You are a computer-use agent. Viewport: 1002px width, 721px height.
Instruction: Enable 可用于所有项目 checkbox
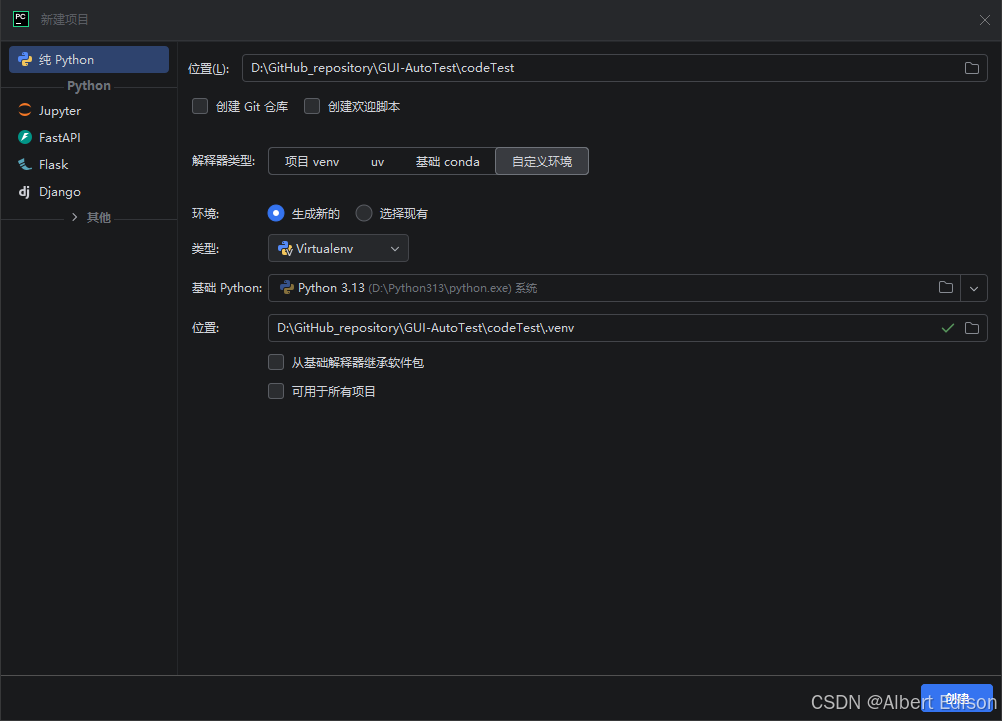(276, 391)
